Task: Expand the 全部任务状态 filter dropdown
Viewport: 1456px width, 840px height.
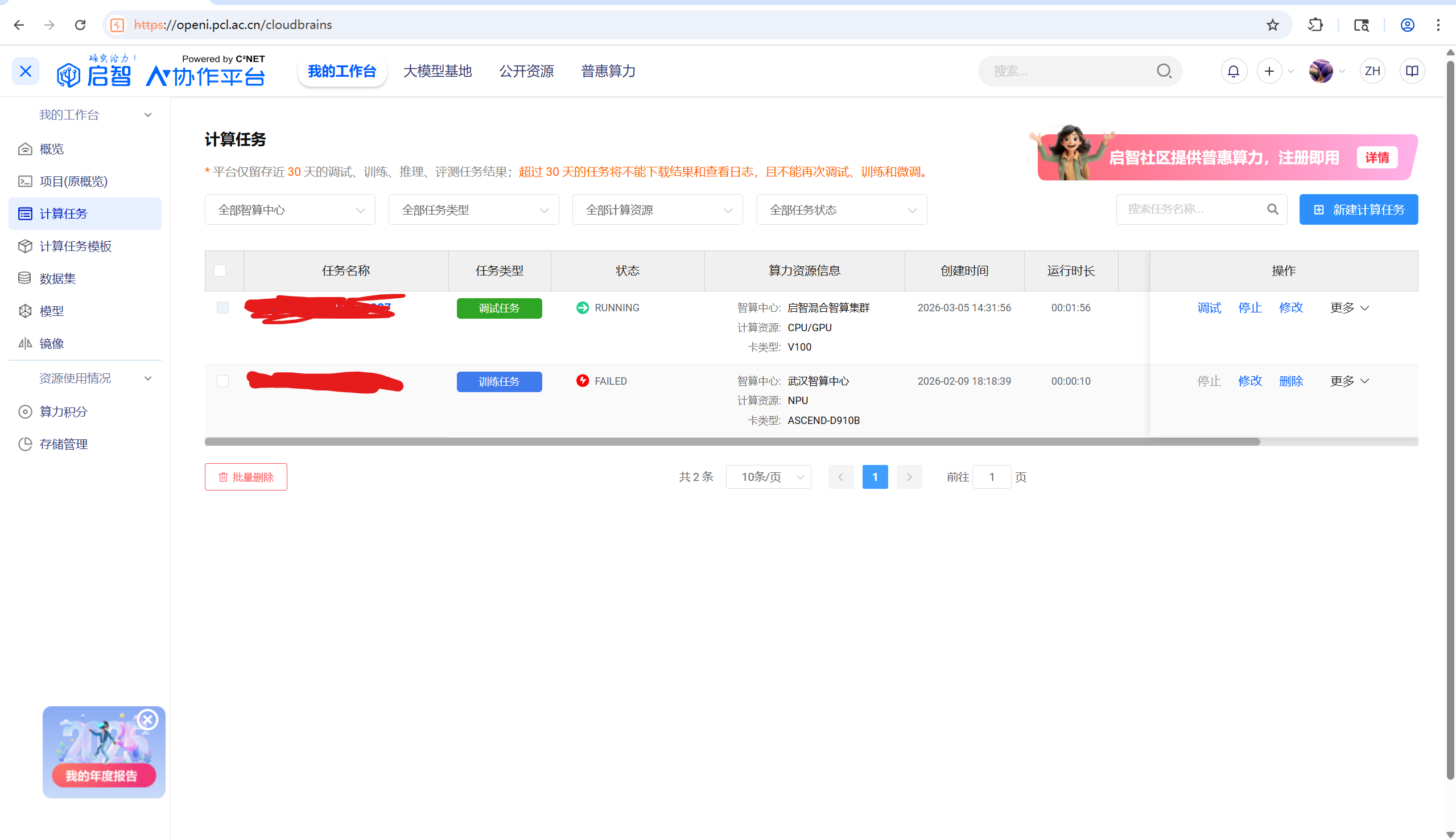Action: (842, 209)
